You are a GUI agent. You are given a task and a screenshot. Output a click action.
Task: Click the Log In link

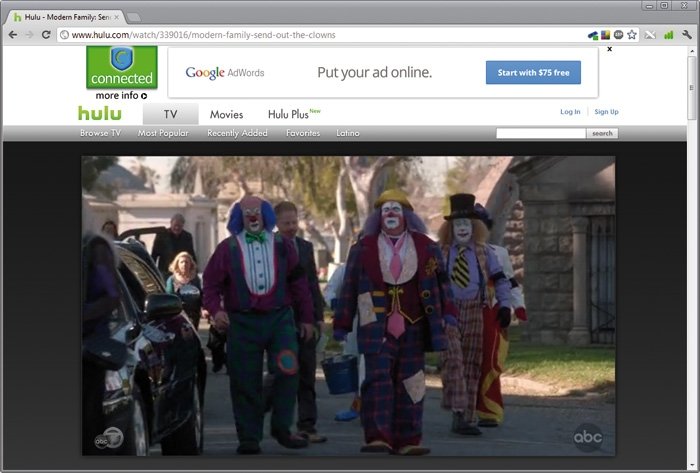click(x=570, y=112)
